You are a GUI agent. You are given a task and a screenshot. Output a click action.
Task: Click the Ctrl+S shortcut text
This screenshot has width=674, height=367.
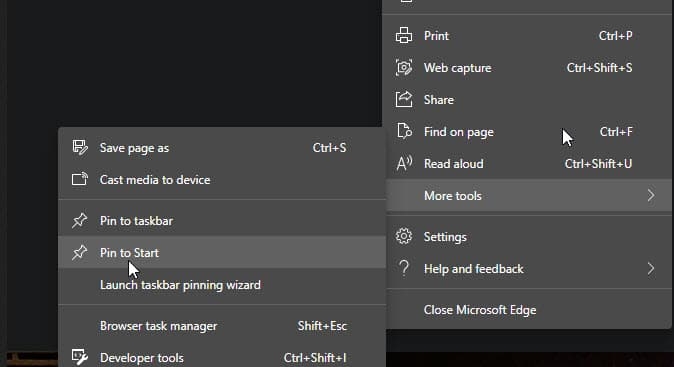pos(329,148)
